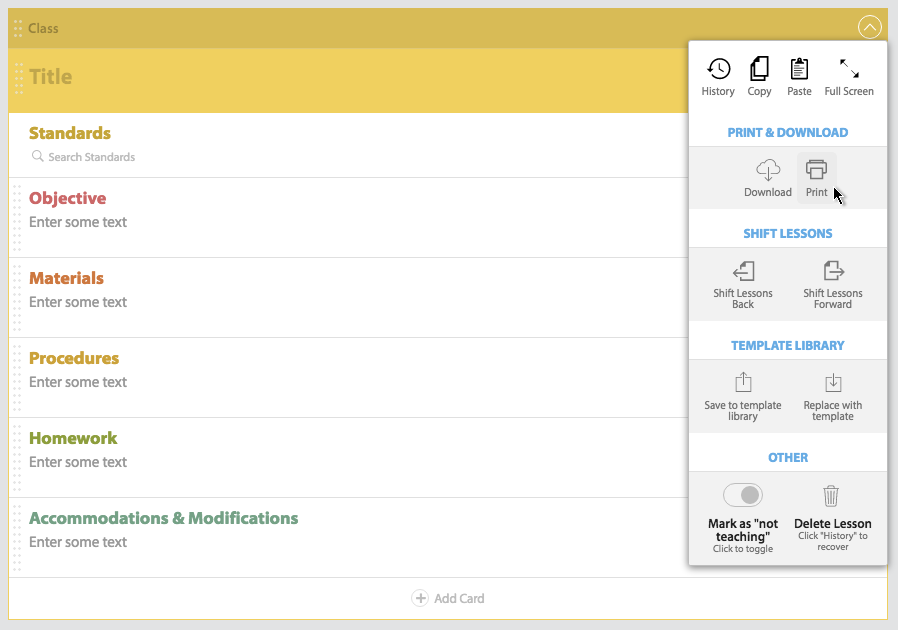Click the TEMPLATE LIBRARY section header
The height and width of the screenshot is (630, 898).
pos(787,346)
